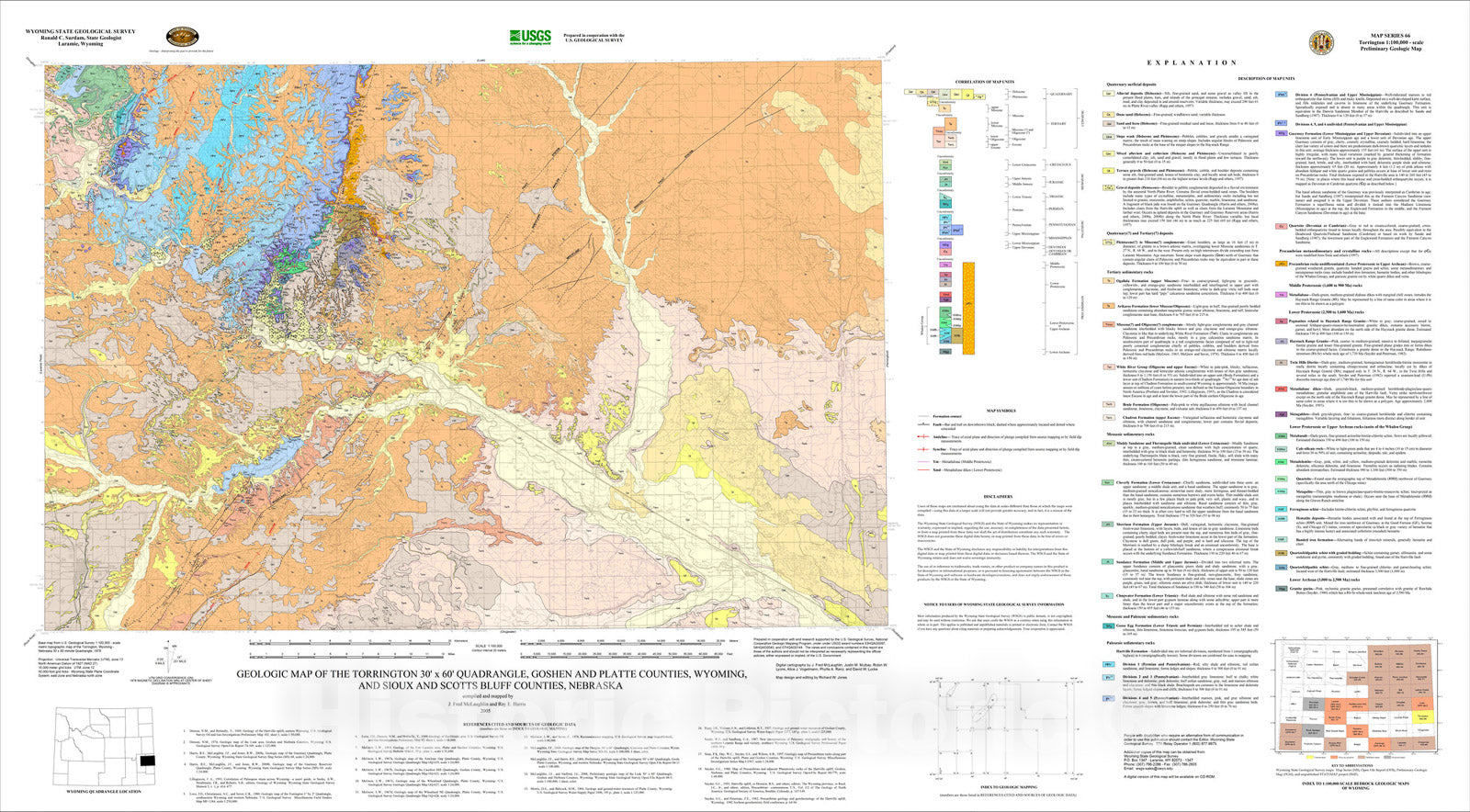Select the Slope wash legend color box
This screenshot has height=812, width=1470.
(1109, 135)
